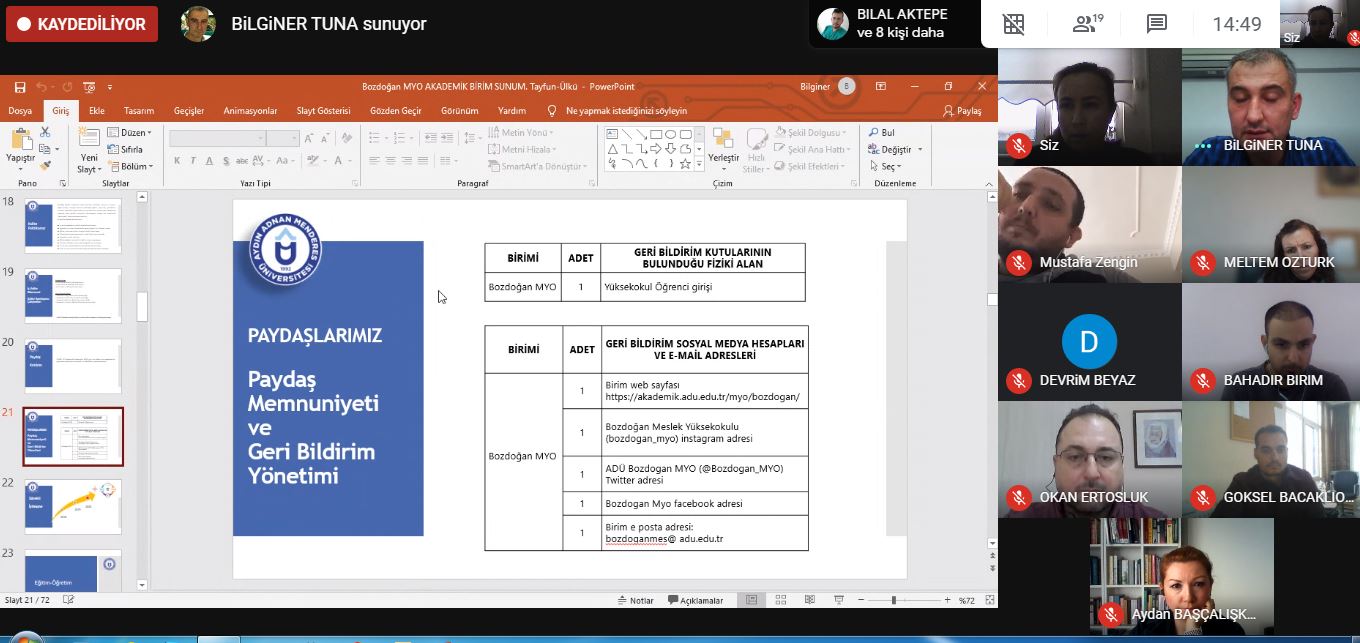Click the Save icon in PowerPoint
The image size is (1360, 643).
point(20,87)
